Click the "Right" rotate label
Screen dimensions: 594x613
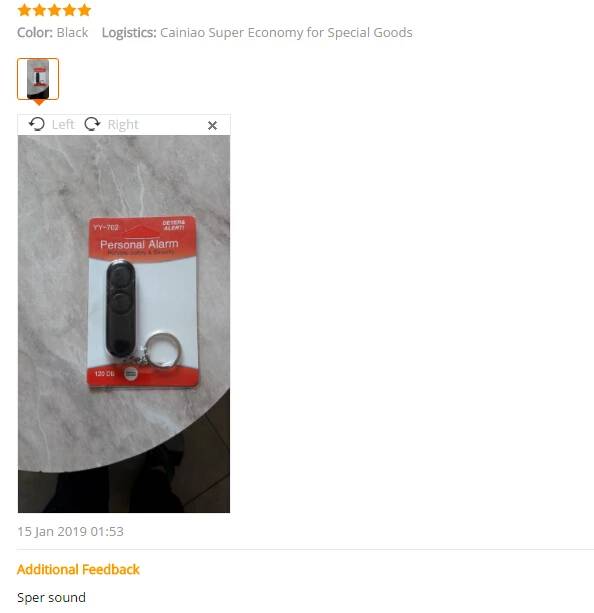123,124
